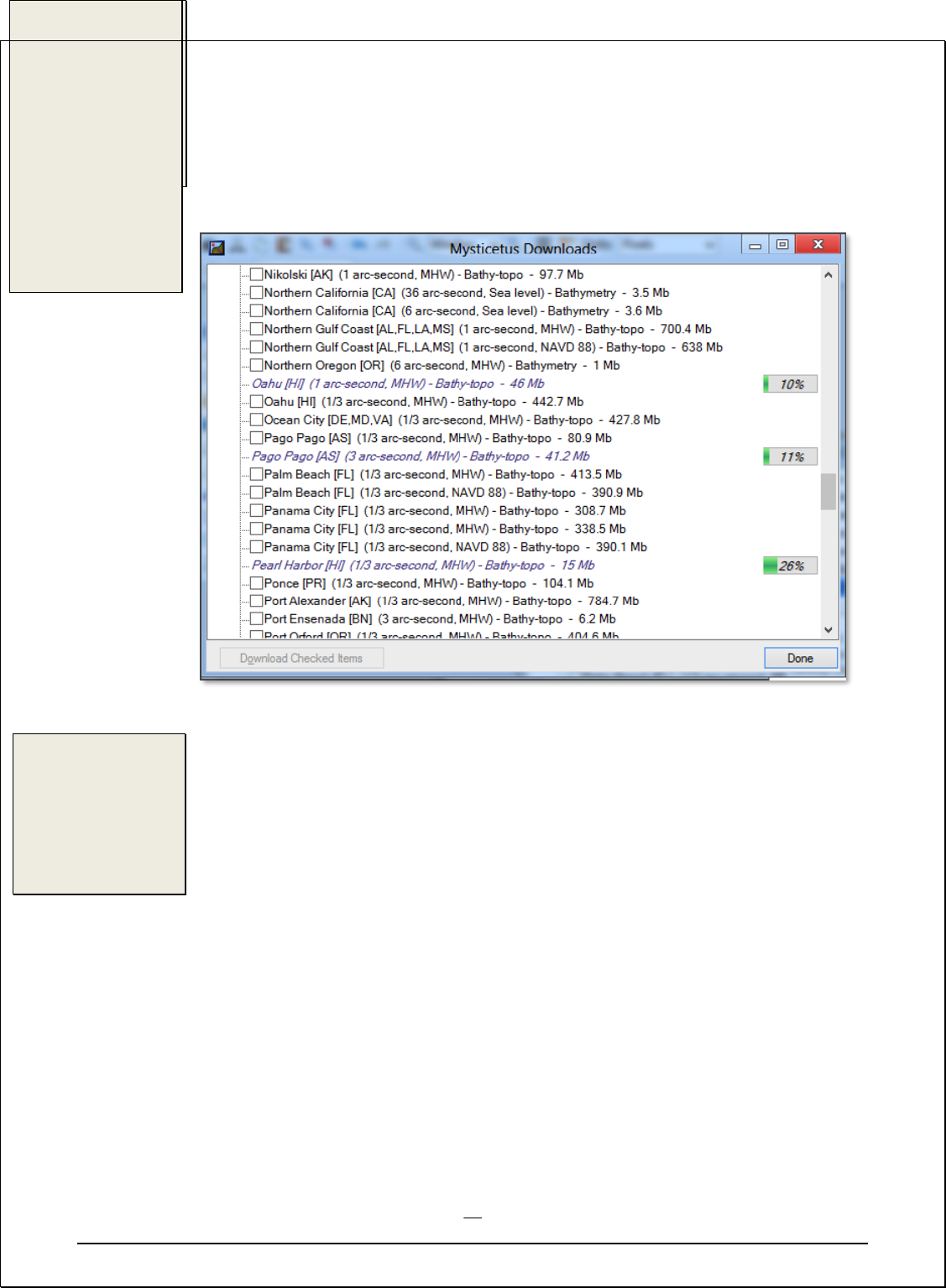Select Panama City [FL] NAVD 88 390.1 Mb checkbox
Screen dimensions: 946x1288
(257, 546)
